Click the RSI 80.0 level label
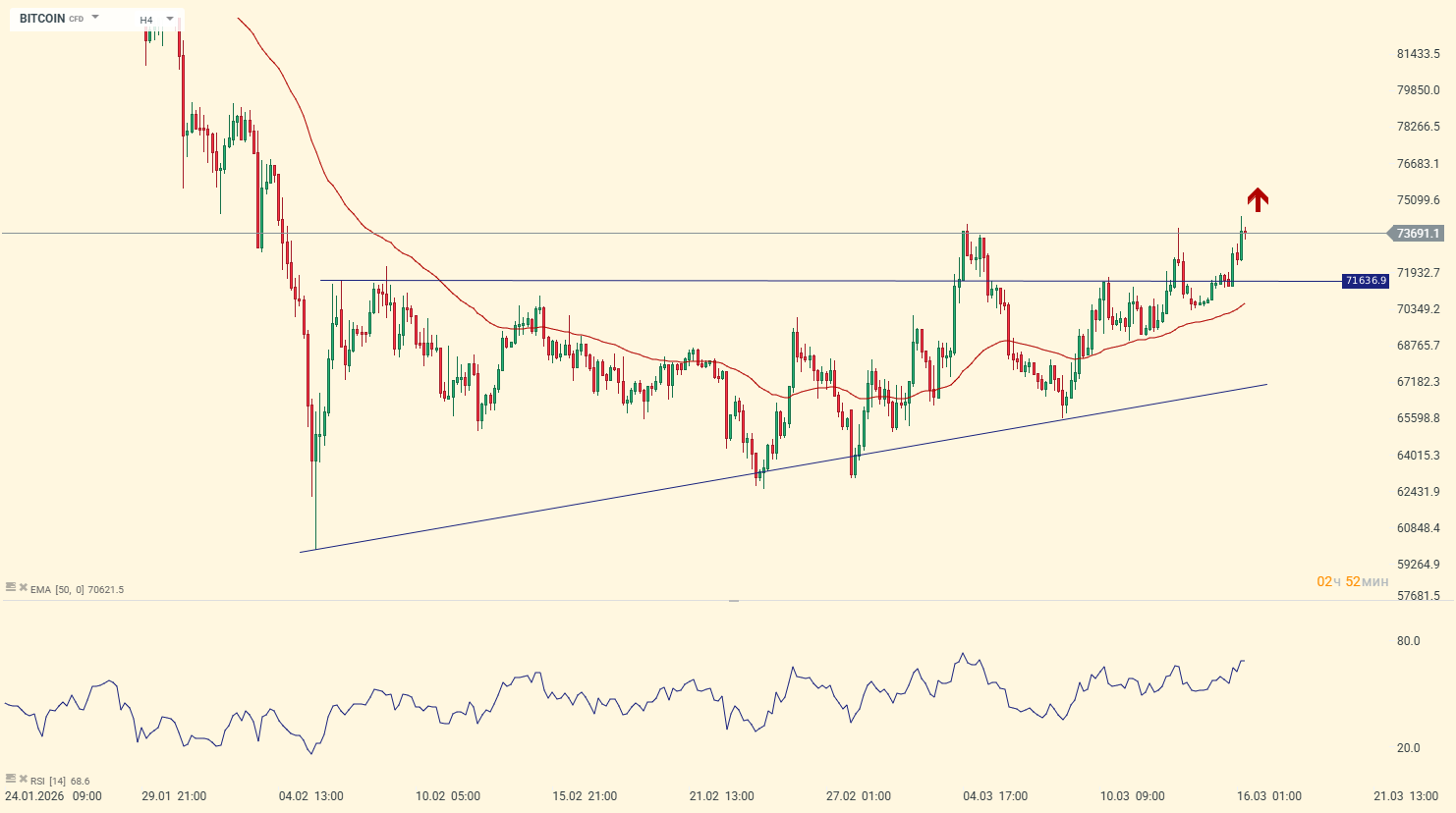The image size is (1456, 813). [1408, 641]
